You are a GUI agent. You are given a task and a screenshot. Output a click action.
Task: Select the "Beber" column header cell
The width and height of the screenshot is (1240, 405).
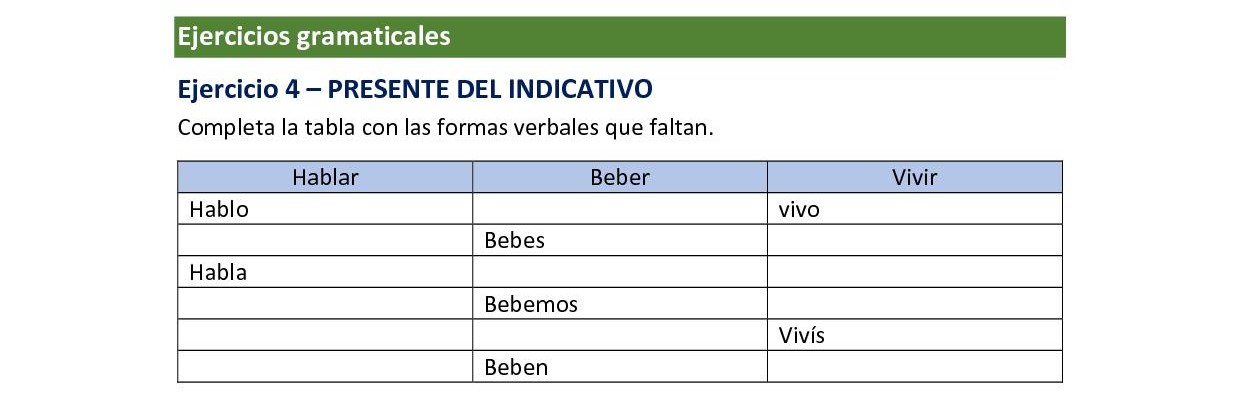[x=619, y=178]
